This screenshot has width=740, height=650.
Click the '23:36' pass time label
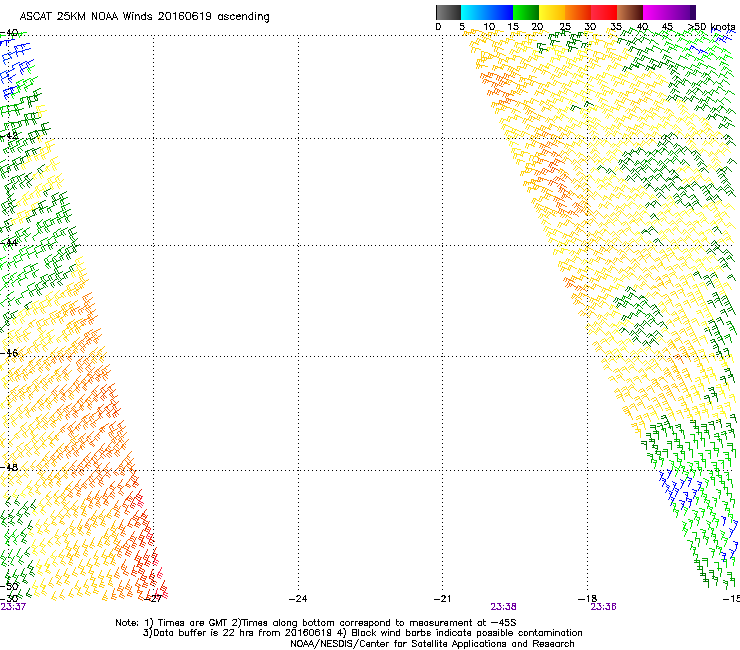coord(604,607)
